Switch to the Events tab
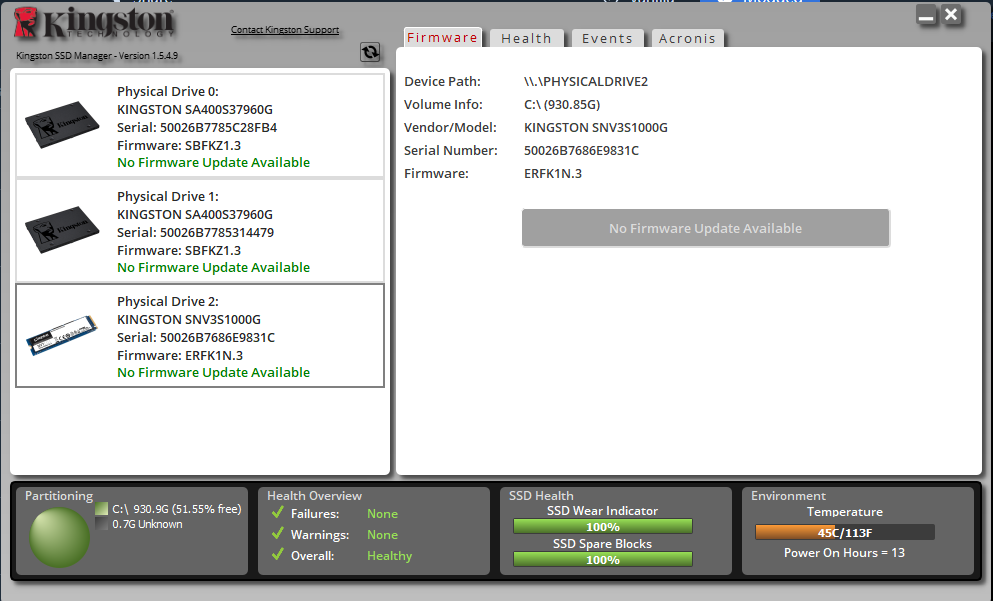The image size is (993, 601). point(607,38)
